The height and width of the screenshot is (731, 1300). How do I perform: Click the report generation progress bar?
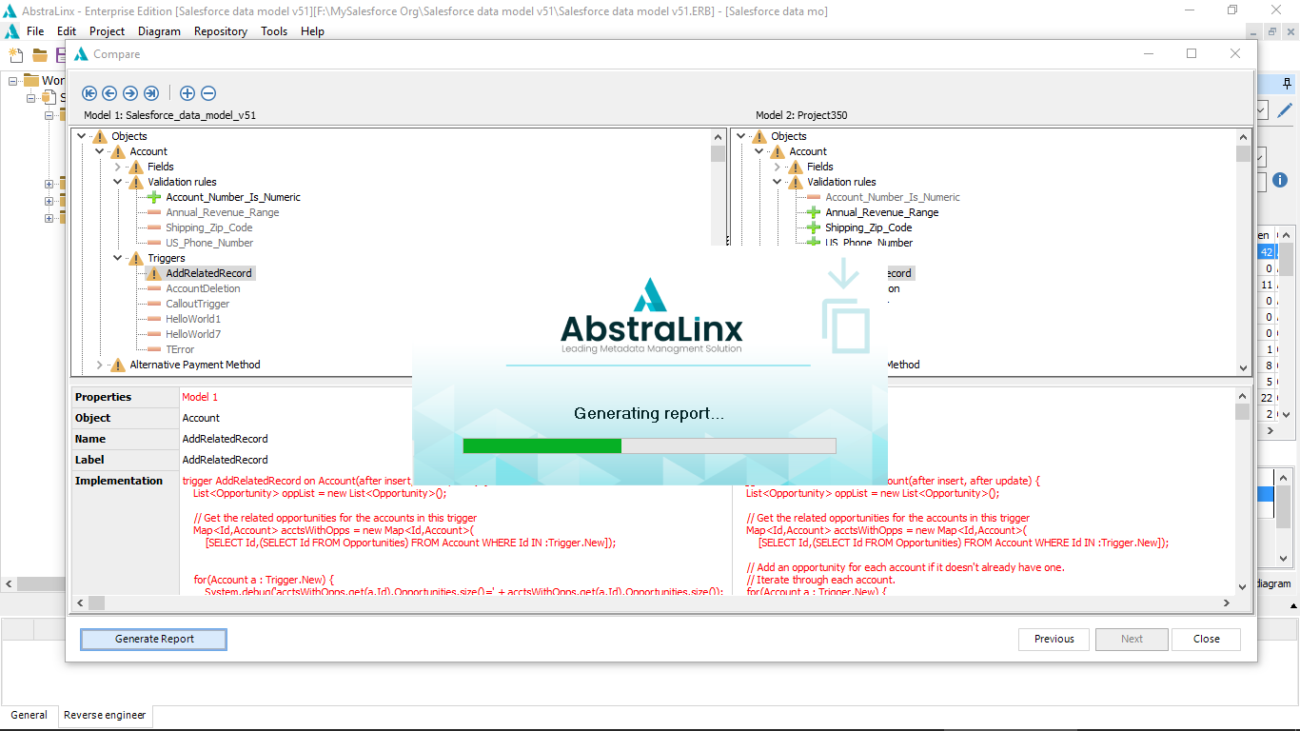tap(649, 445)
